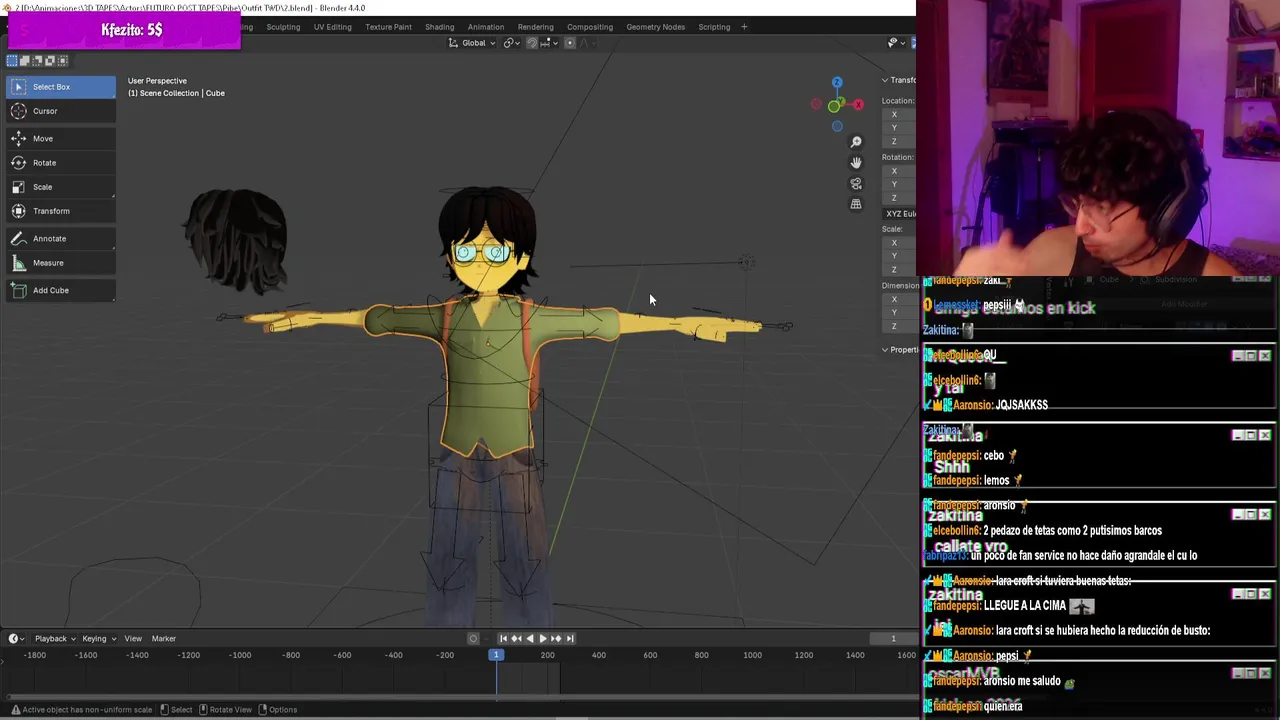Click the zoom view magnifier icon
Screen dimensions: 1280x720
[x=856, y=142]
